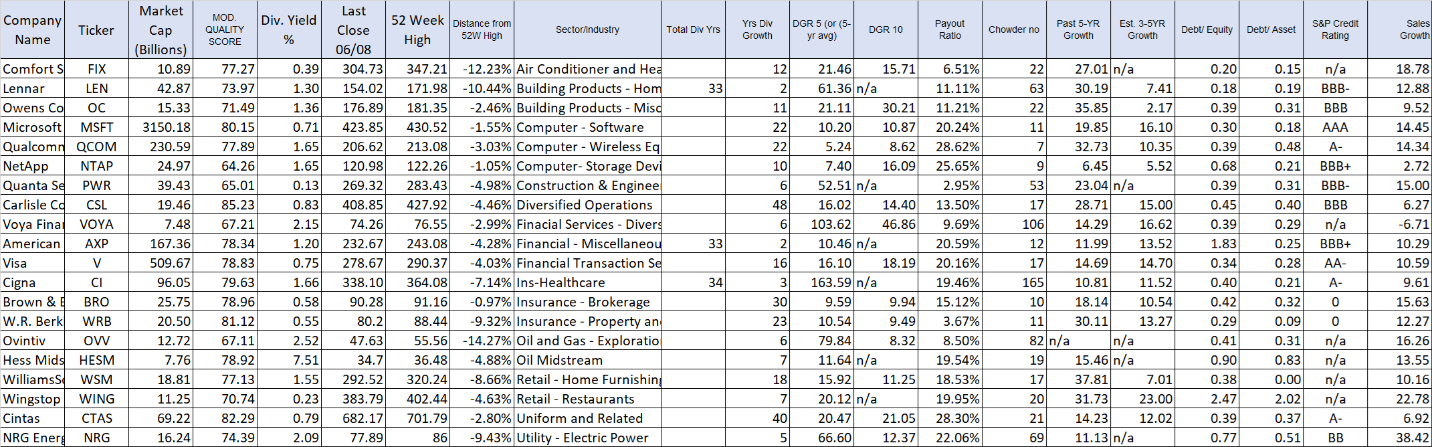
Task: Click Ovintiv distance -14.27% cell
Action: pyautogui.click(x=481, y=340)
